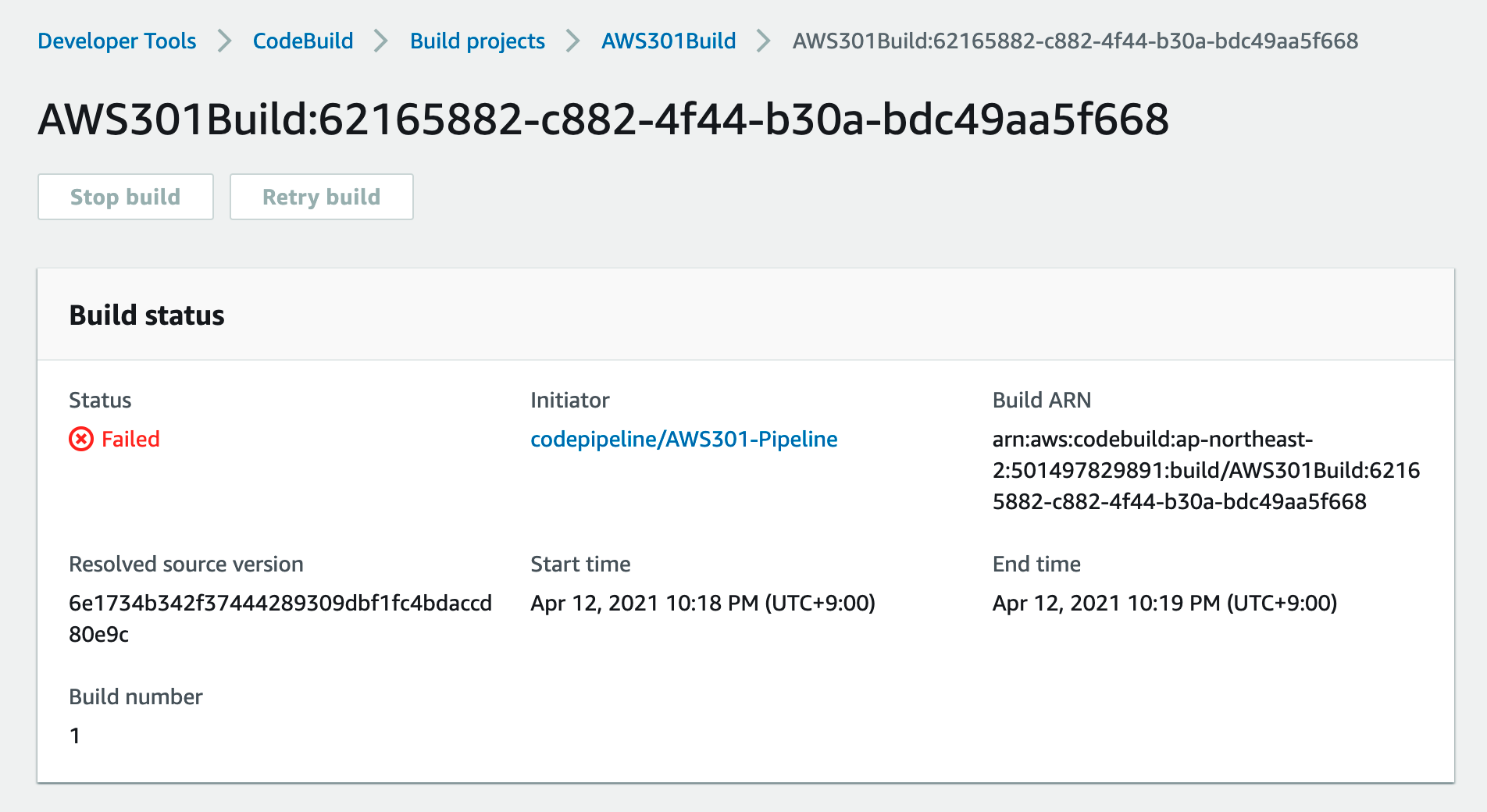The image size is (1487, 812).
Task: Click the Status label
Action: pyautogui.click(x=100, y=400)
